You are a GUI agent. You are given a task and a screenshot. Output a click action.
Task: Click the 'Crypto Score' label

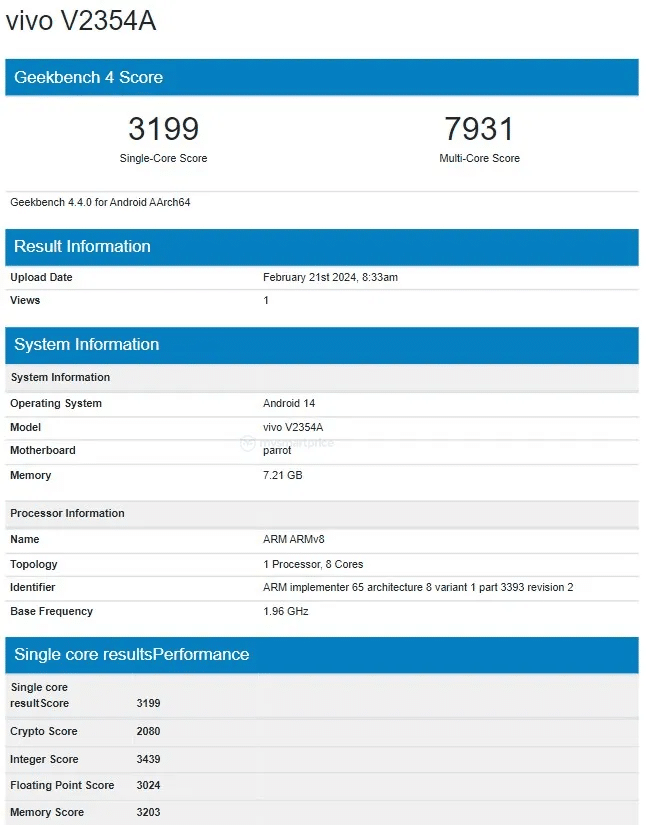44,731
